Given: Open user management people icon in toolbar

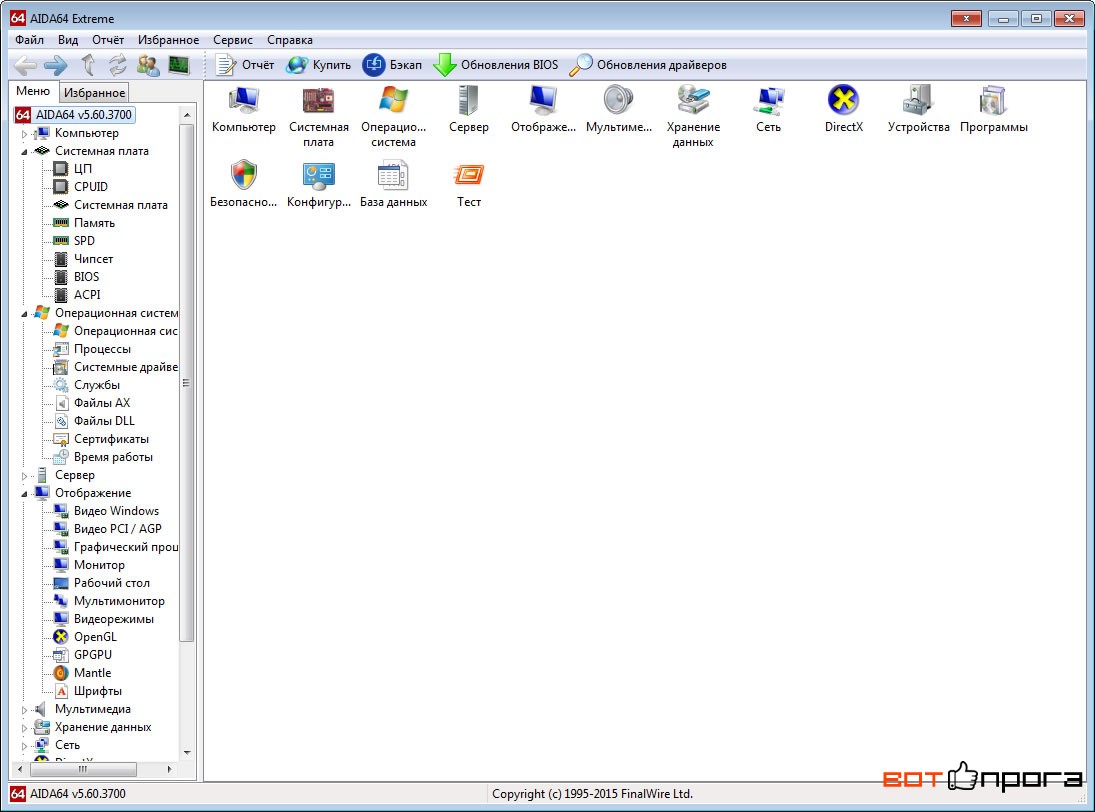Looking at the screenshot, I should point(148,66).
